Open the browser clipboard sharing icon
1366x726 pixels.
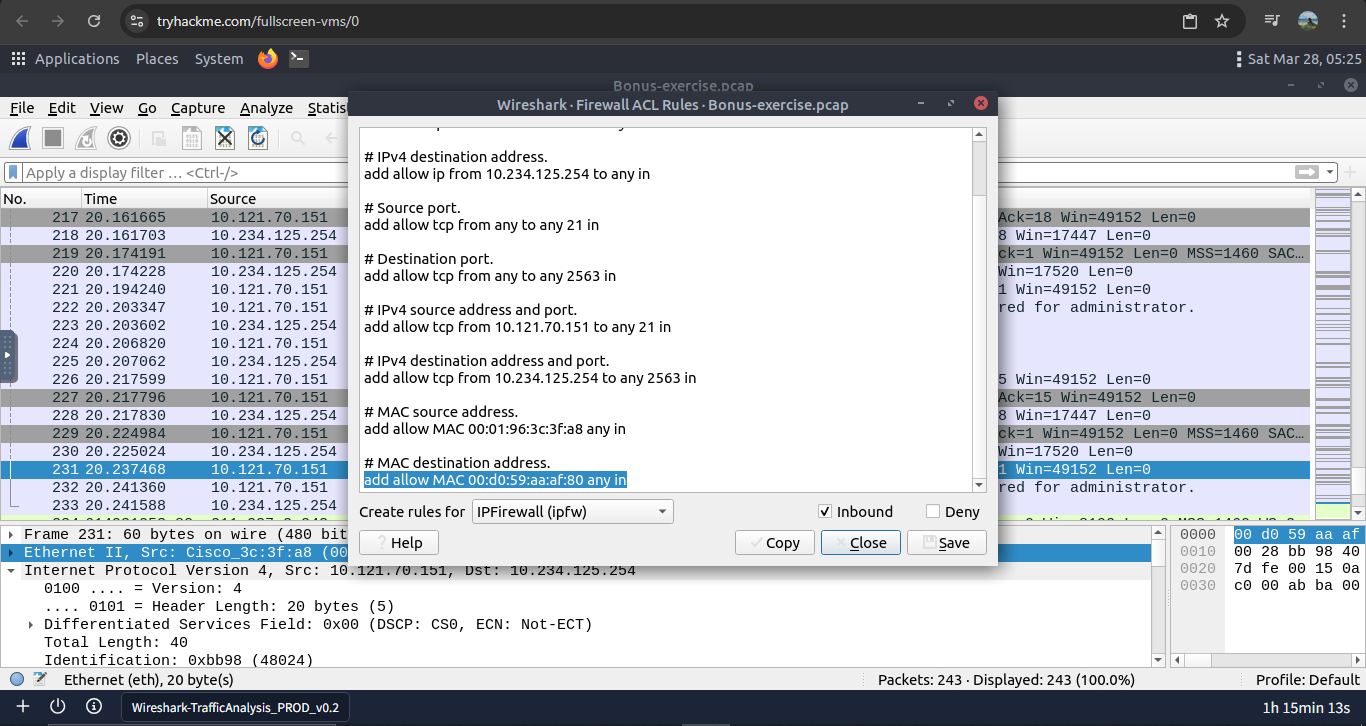point(1189,21)
